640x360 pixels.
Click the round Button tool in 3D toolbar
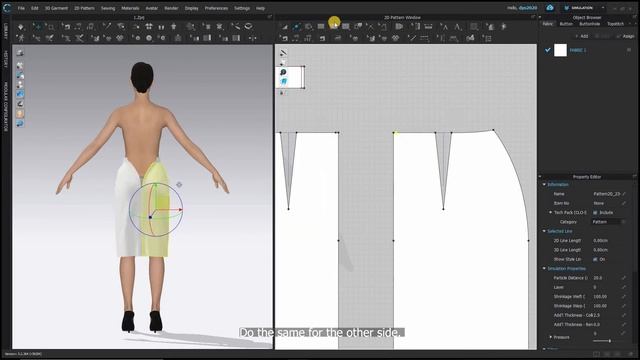click(x=149, y=38)
